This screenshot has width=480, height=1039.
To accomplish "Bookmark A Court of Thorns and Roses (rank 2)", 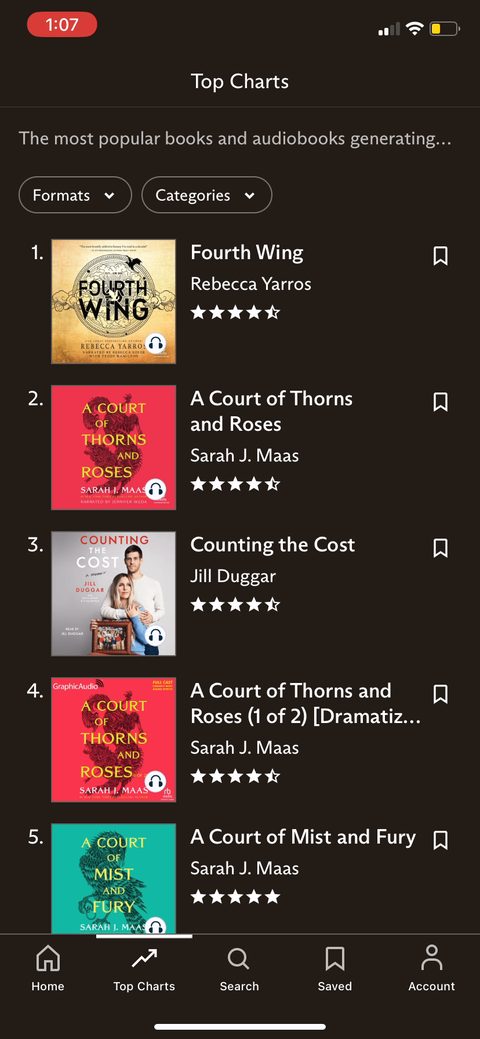I will tap(440, 402).
